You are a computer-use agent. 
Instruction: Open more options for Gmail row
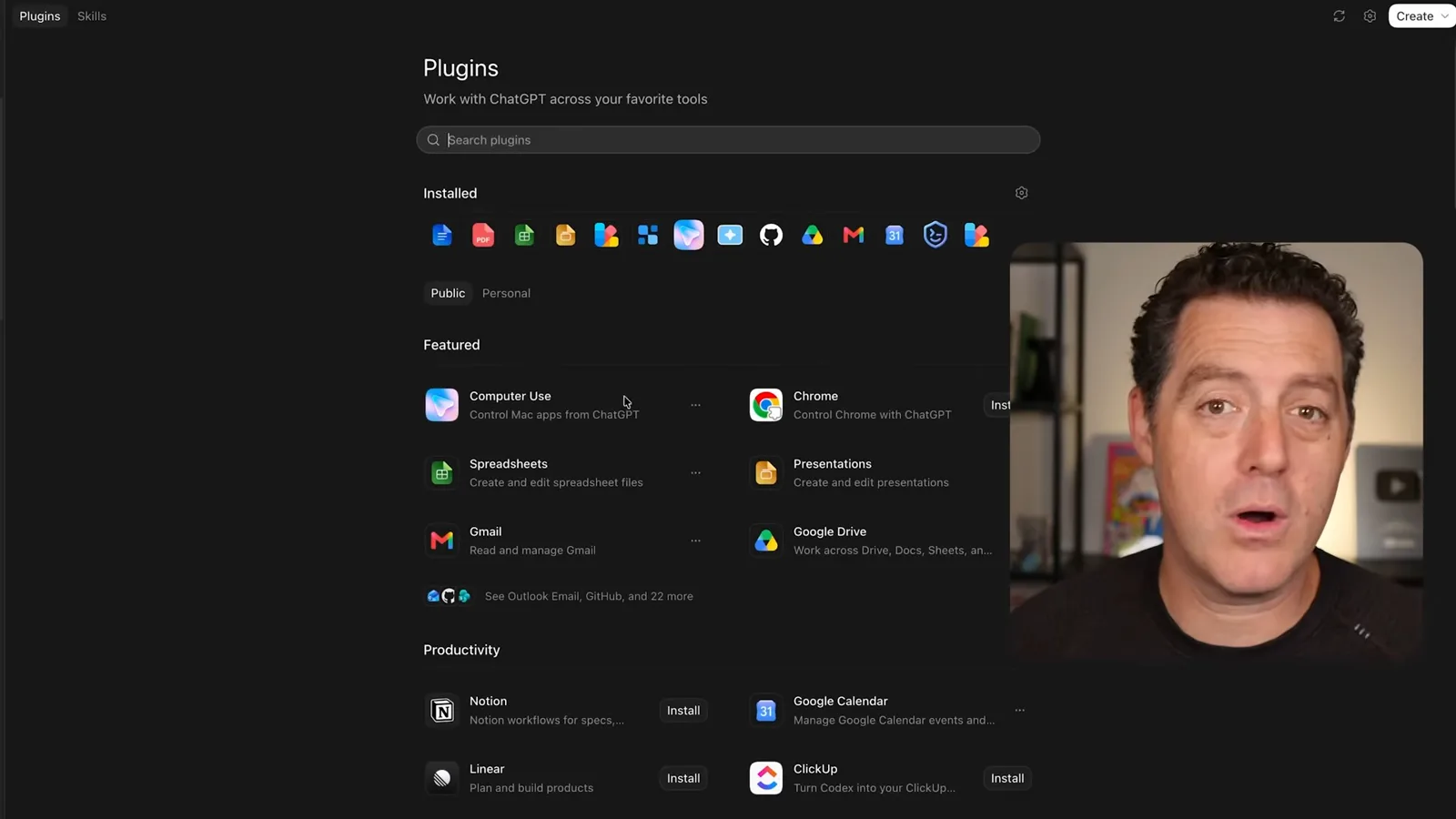pos(695,541)
